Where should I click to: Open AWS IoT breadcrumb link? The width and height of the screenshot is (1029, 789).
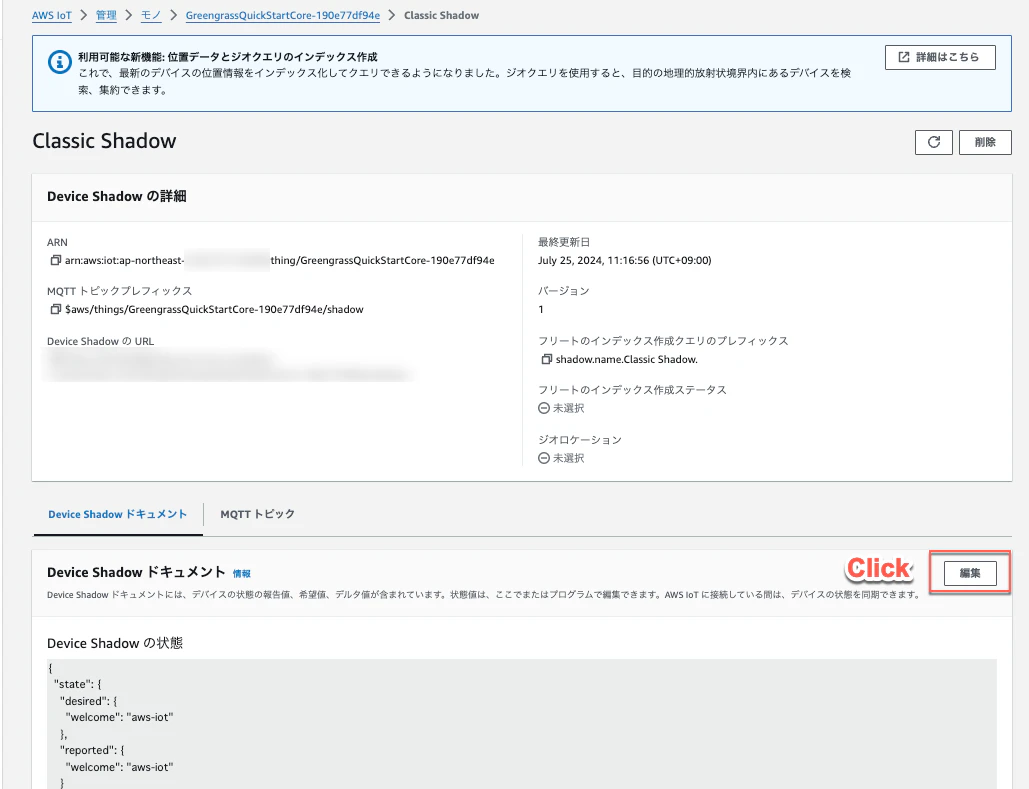[x=52, y=15]
